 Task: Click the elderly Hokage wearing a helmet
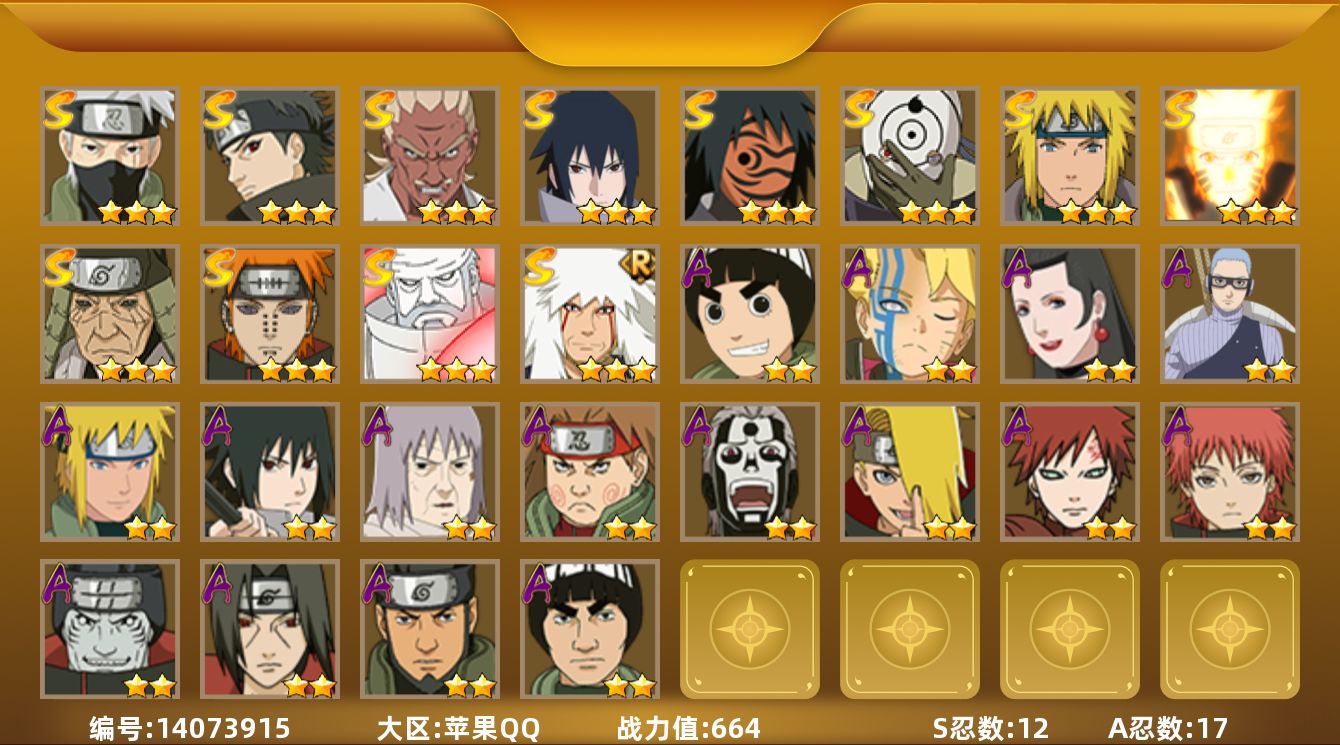pyautogui.click(x=110, y=314)
